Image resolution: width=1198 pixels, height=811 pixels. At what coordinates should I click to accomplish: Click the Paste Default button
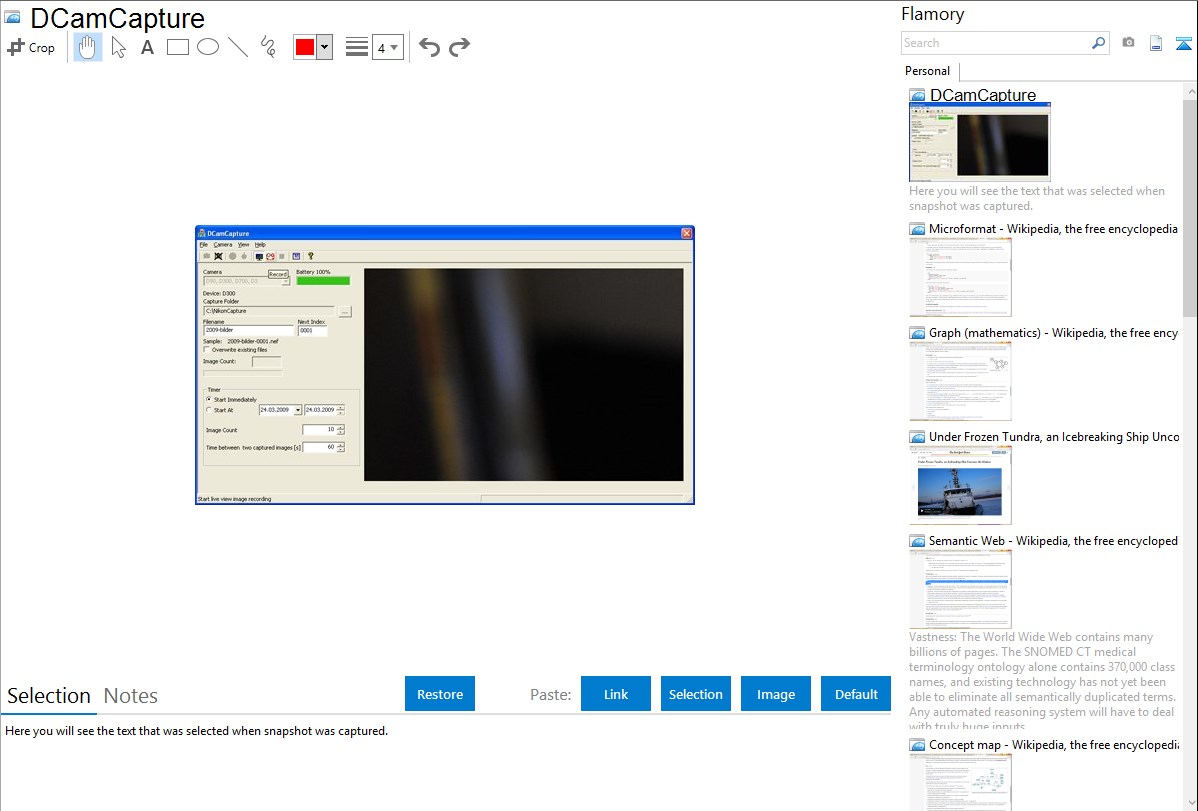856,694
